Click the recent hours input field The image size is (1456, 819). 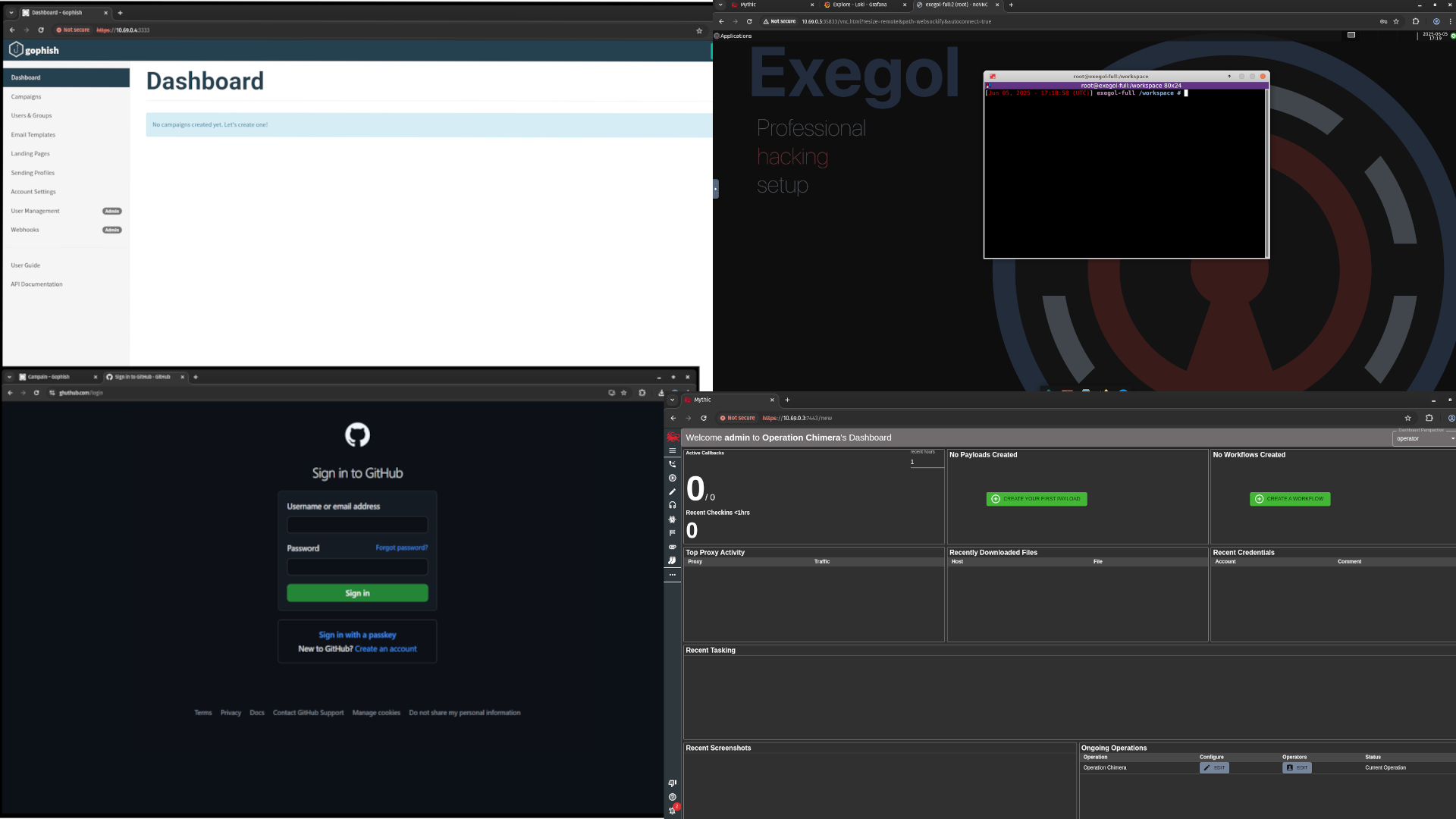pyautogui.click(x=925, y=462)
